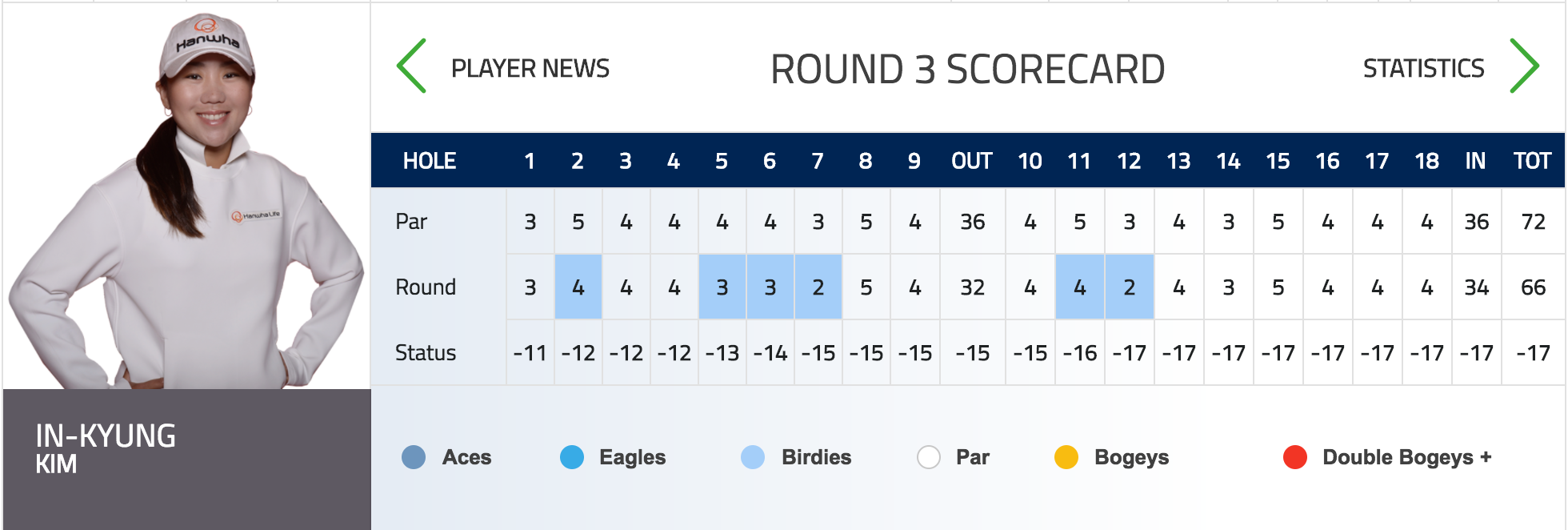Select the hole 12 birdie score cell
The image size is (1568, 530).
click(x=1129, y=287)
